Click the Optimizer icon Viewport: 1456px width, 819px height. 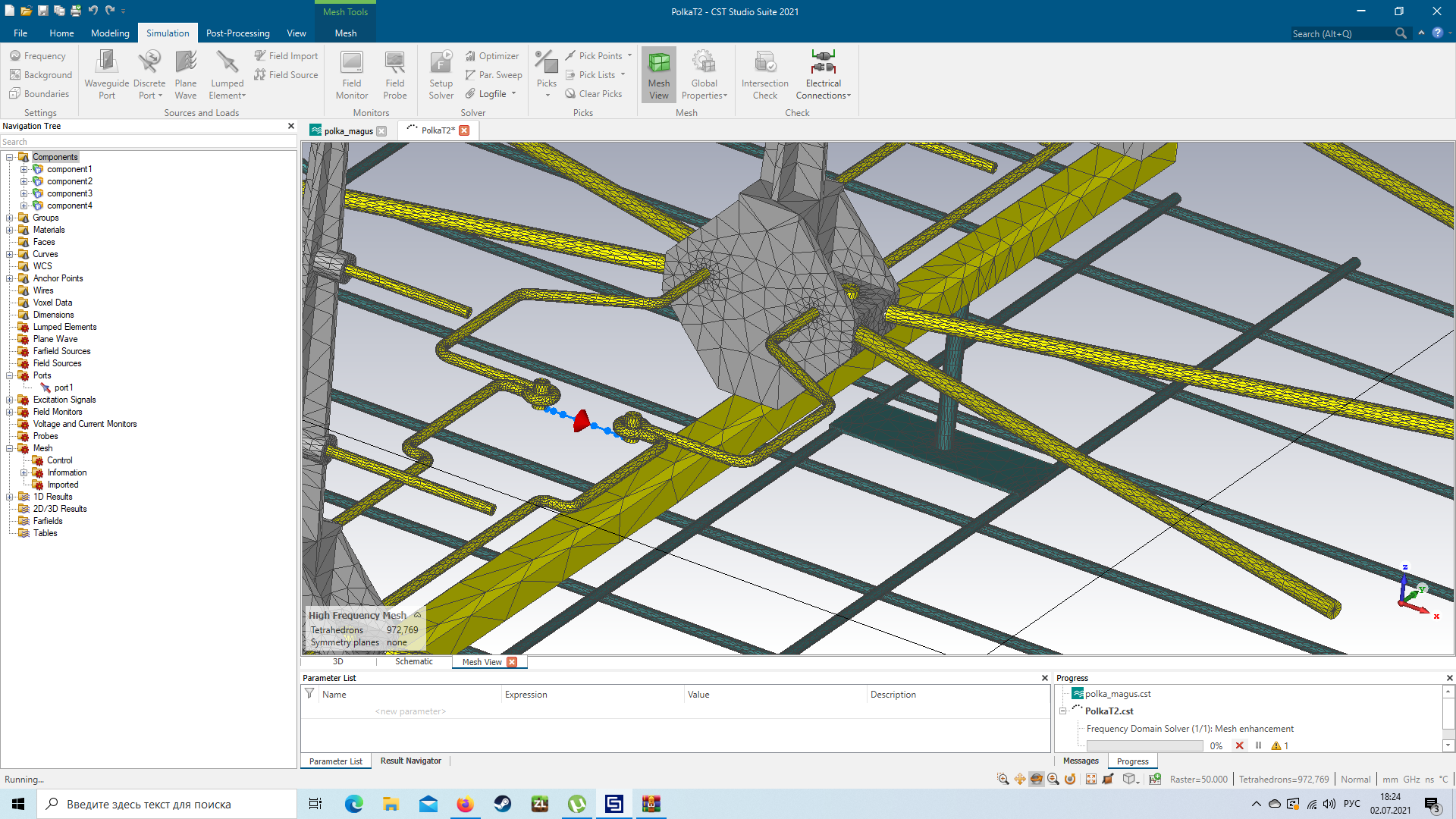click(x=470, y=56)
